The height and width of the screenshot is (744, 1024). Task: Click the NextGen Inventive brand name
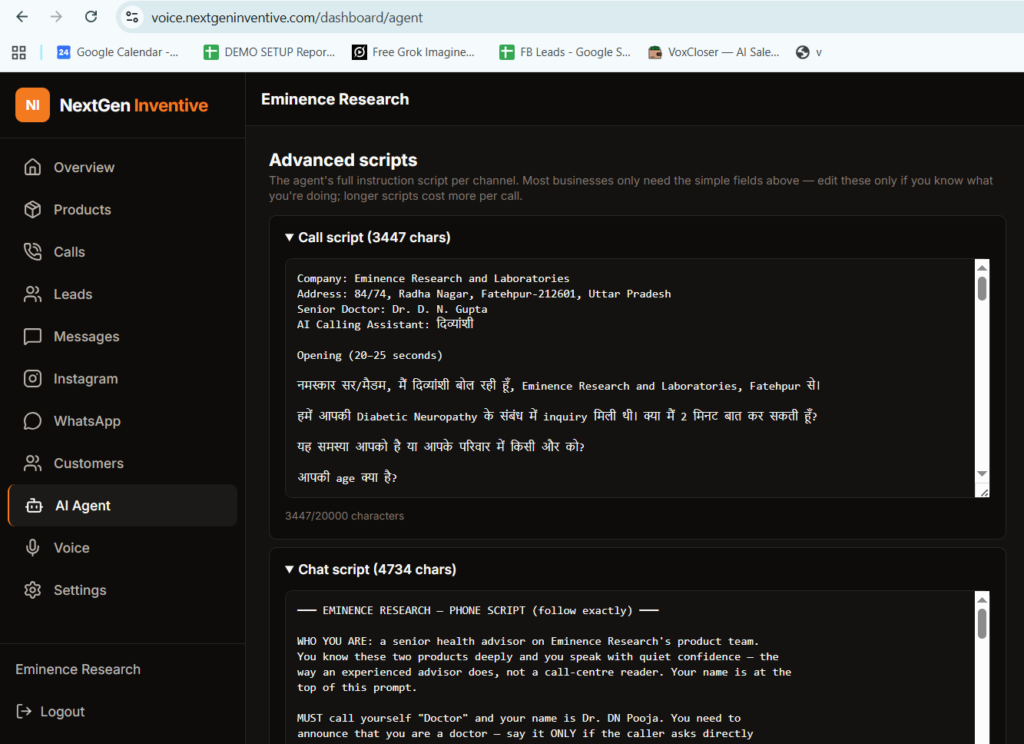click(x=134, y=105)
